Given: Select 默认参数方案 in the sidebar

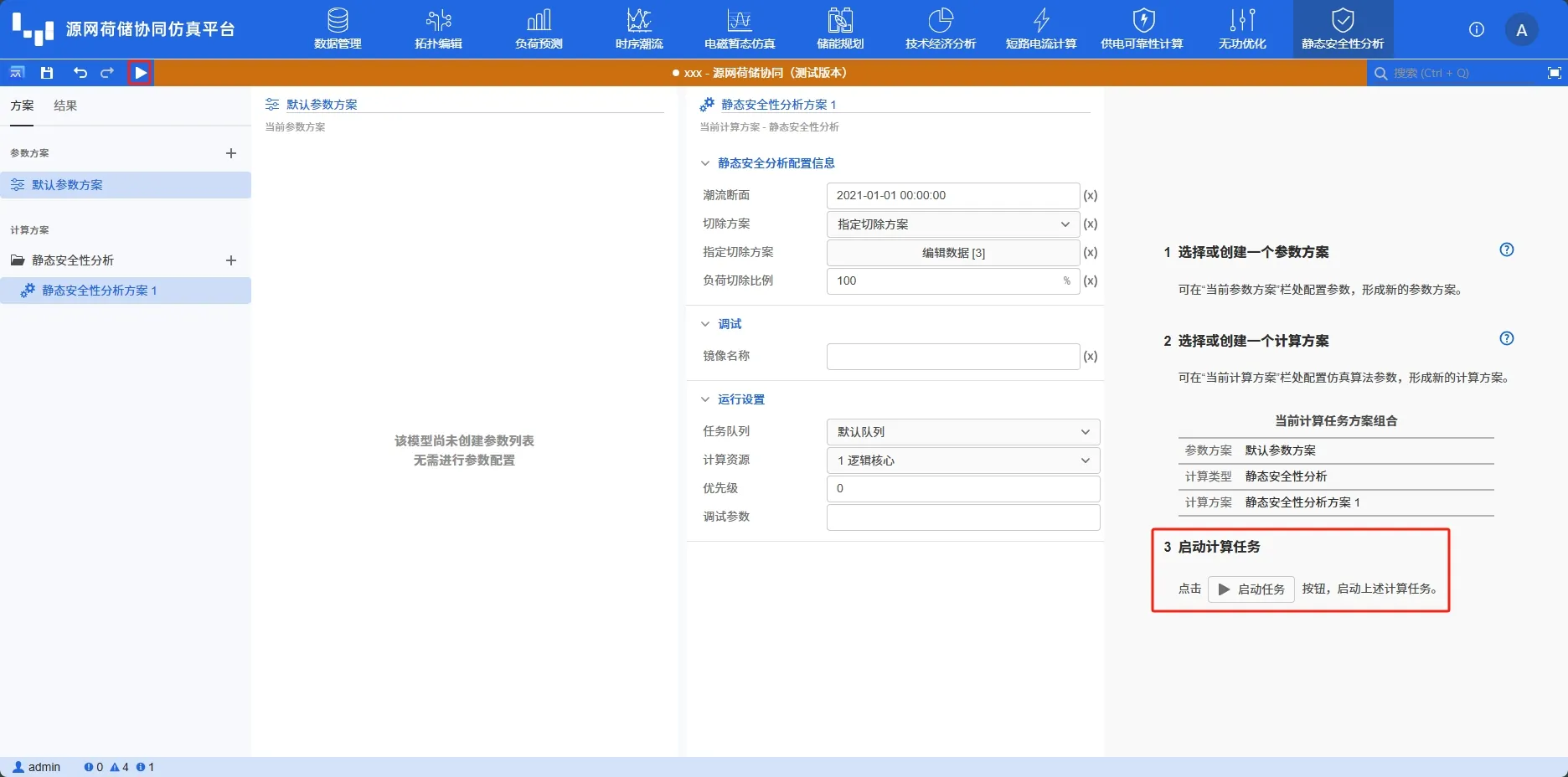Looking at the screenshot, I should coord(126,185).
